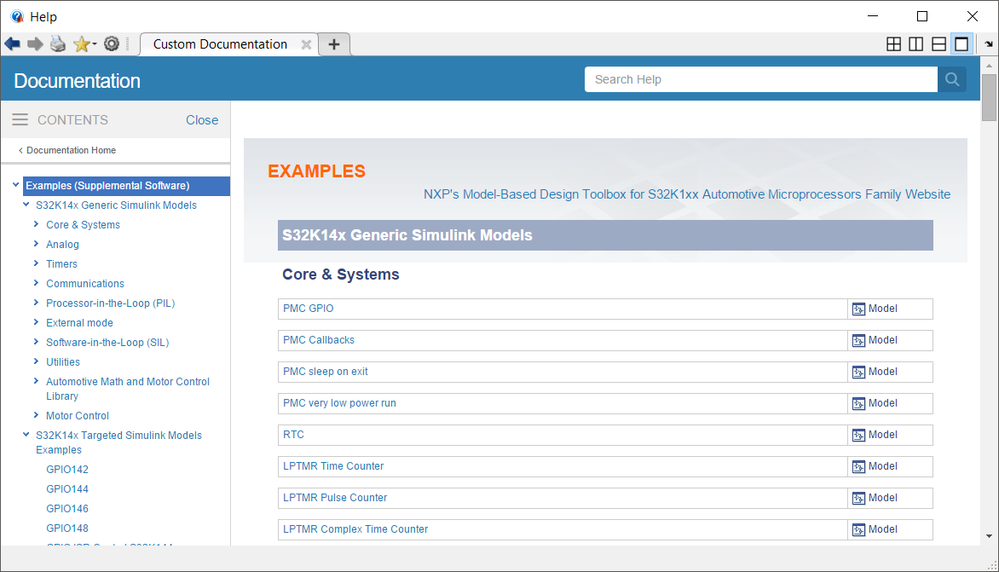Open the LPTMR Pulse Counter link
Screen dimensions: 999x572
(x=335, y=497)
